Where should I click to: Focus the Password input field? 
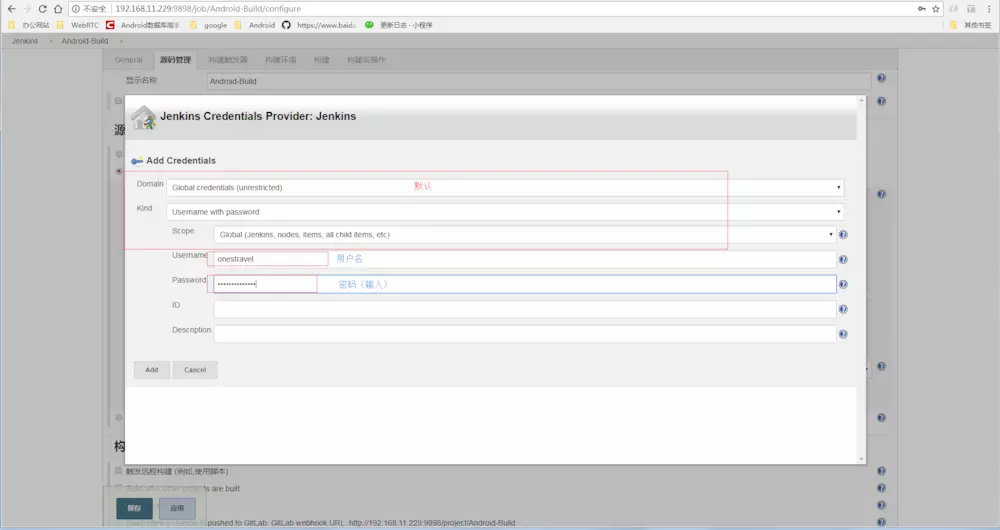point(525,284)
